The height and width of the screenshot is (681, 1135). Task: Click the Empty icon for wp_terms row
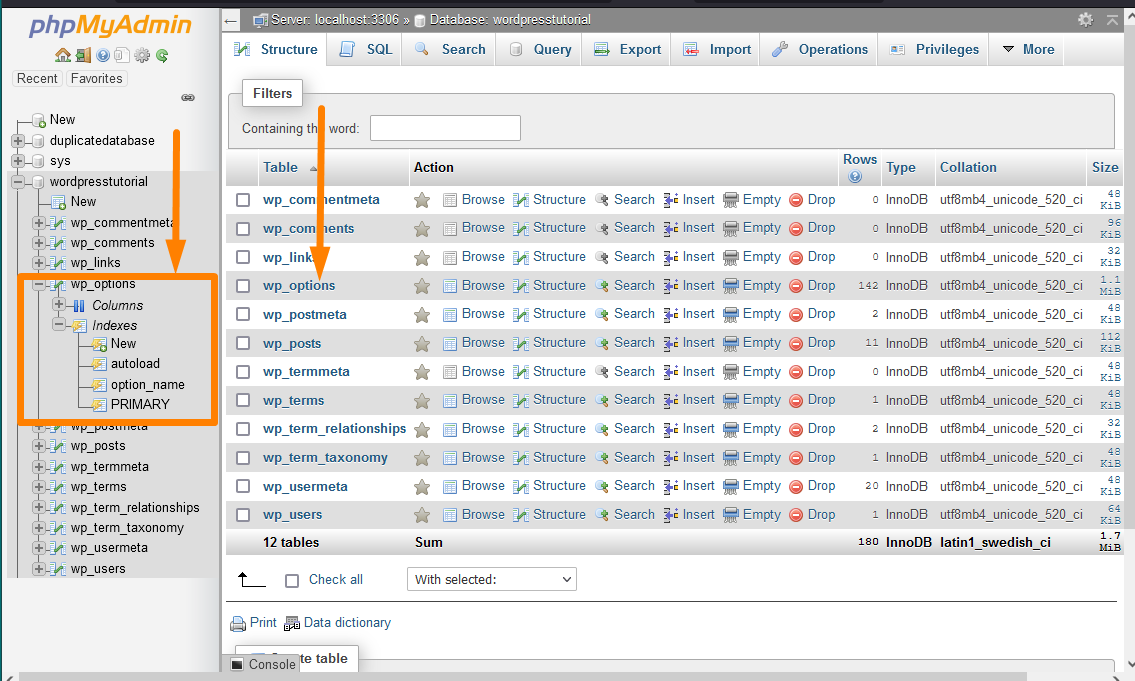pyautogui.click(x=731, y=400)
